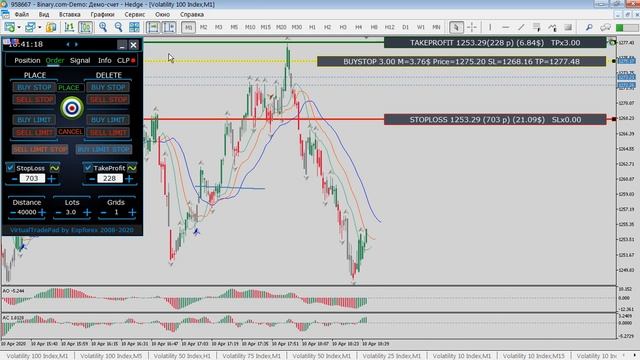
Task: Open the Вид menu
Action: pos(44,14)
